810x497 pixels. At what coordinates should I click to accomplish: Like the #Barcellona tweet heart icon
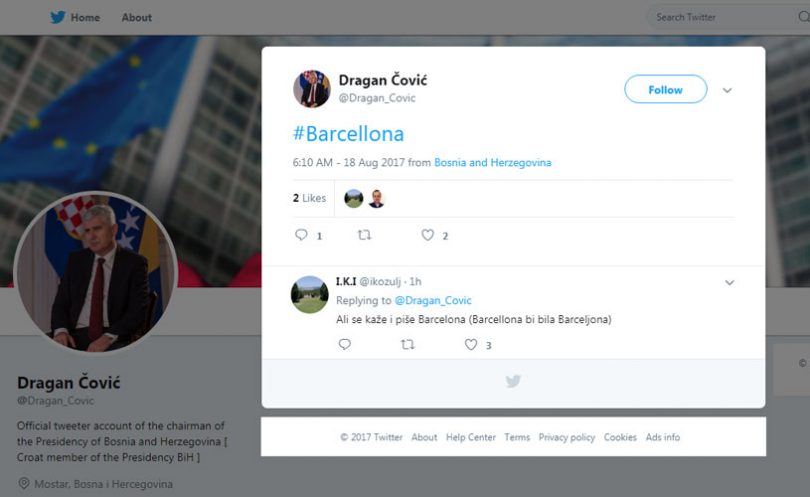(x=428, y=235)
